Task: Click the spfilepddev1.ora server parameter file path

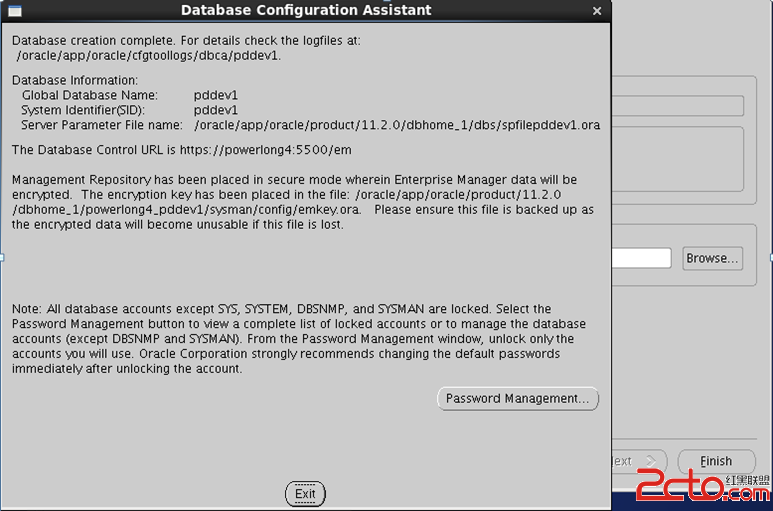Action: [x=397, y=125]
